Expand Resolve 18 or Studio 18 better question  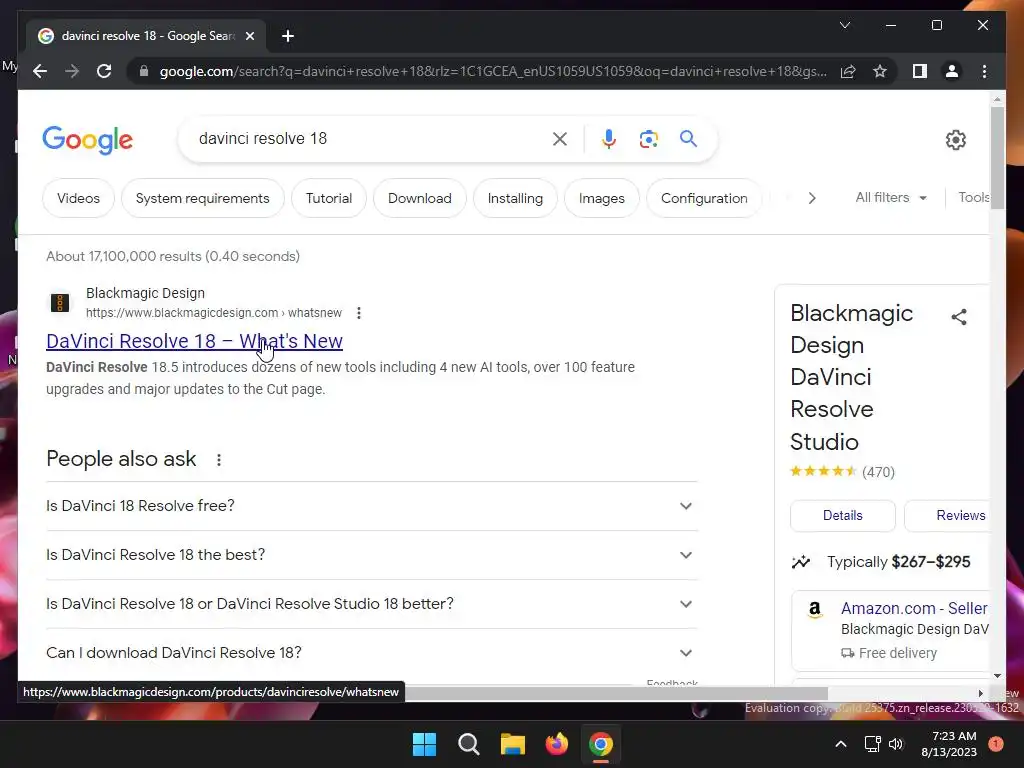(x=372, y=604)
